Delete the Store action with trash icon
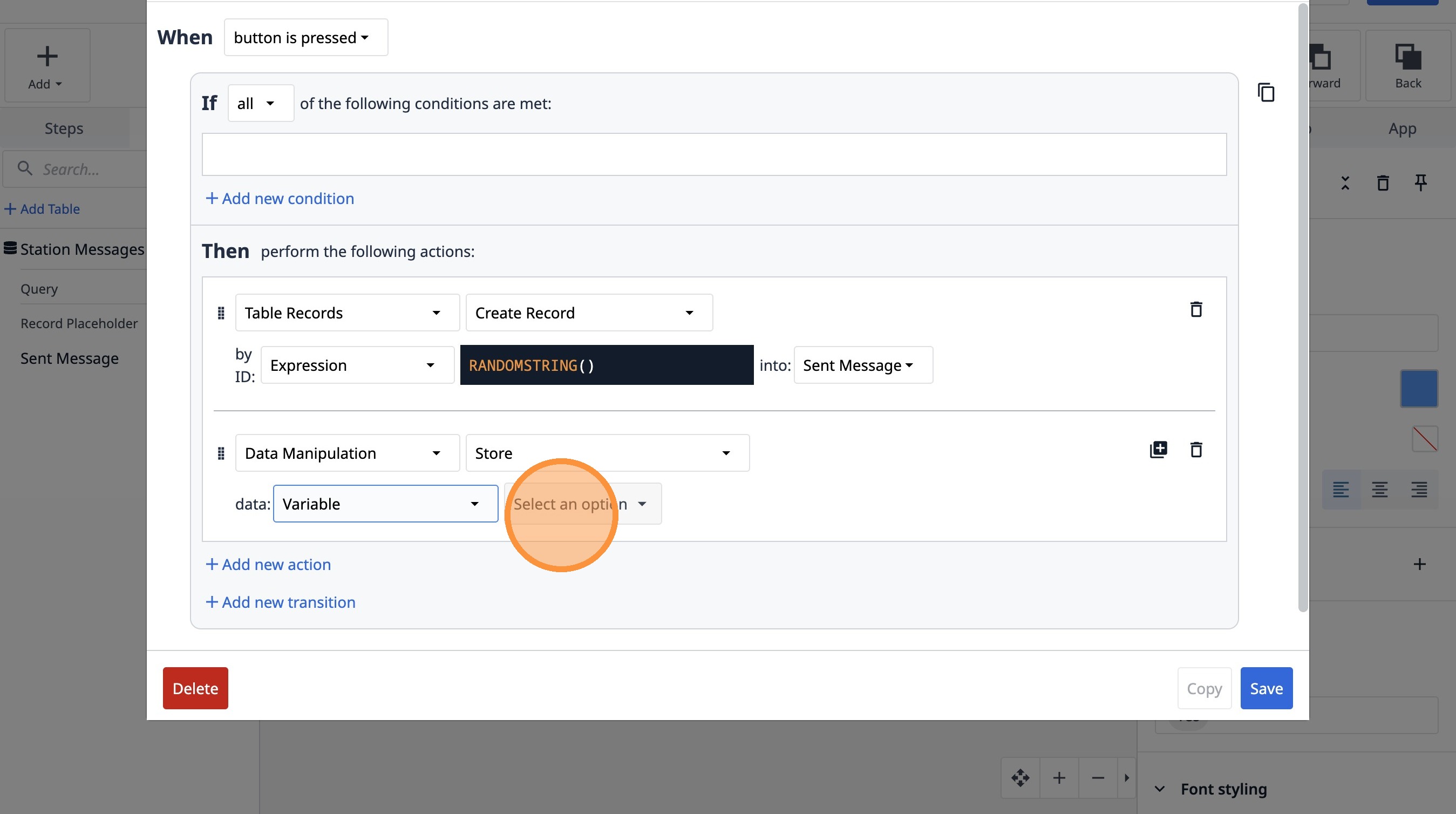This screenshot has width=1456, height=814. tap(1196, 450)
